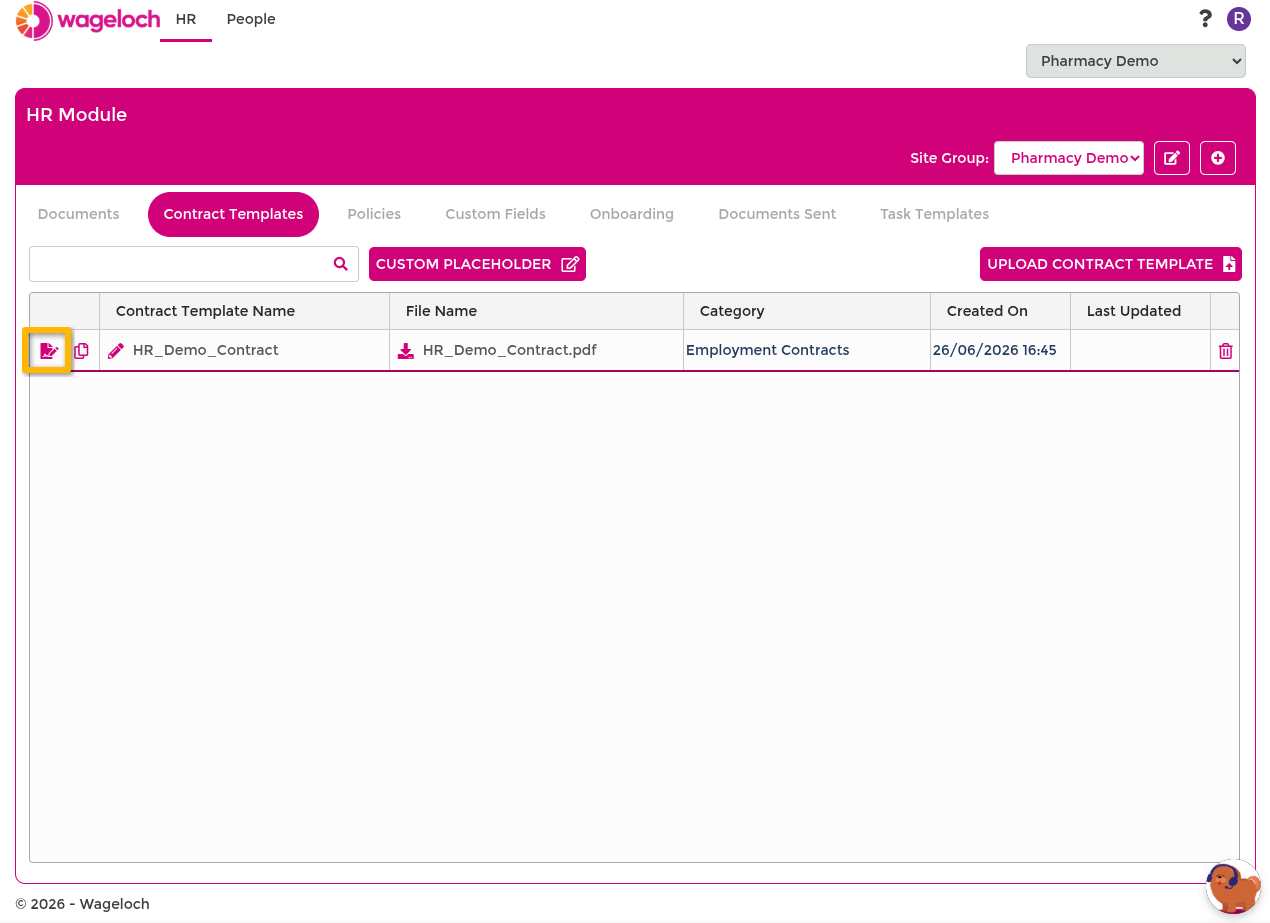Sort by the Created On column header
This screenshot has height=923, width=1270.
click(987, 311)
